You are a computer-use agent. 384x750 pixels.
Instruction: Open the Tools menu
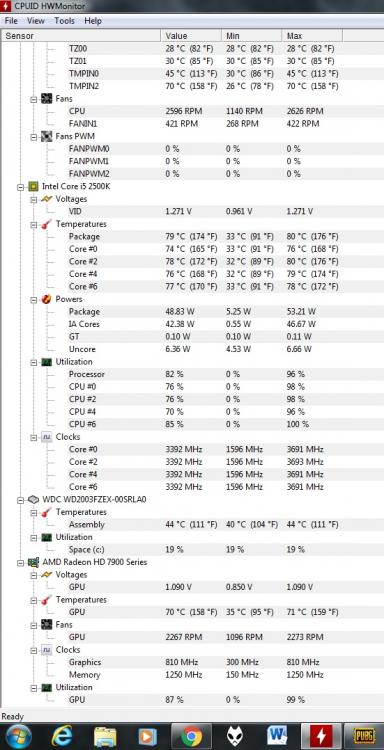tap(65, 21)
